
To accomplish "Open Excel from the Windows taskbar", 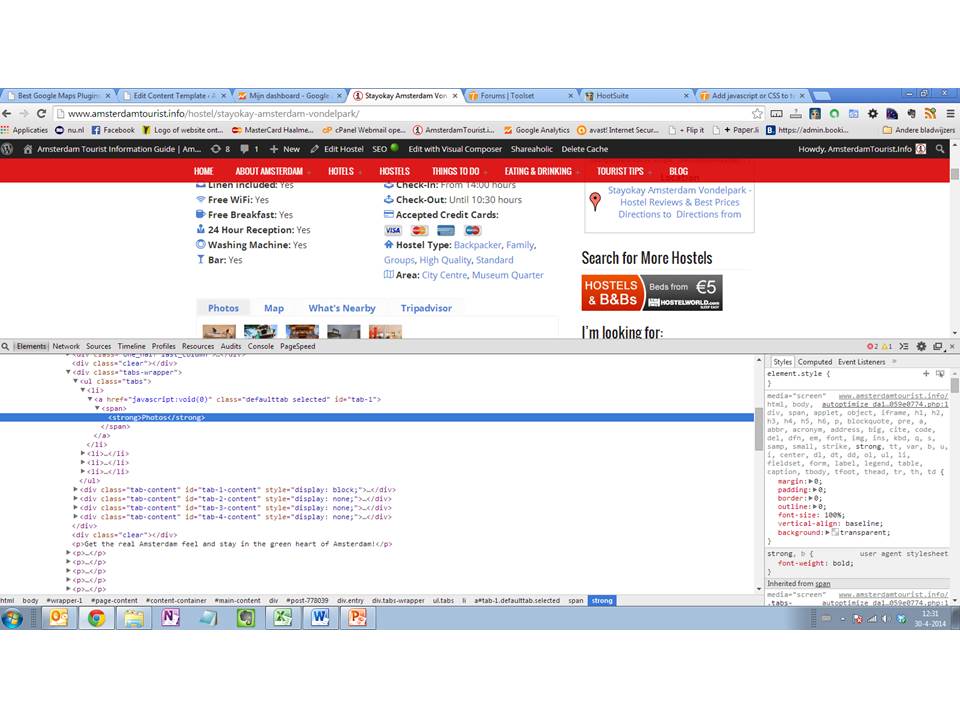I will tap(282, 618).
